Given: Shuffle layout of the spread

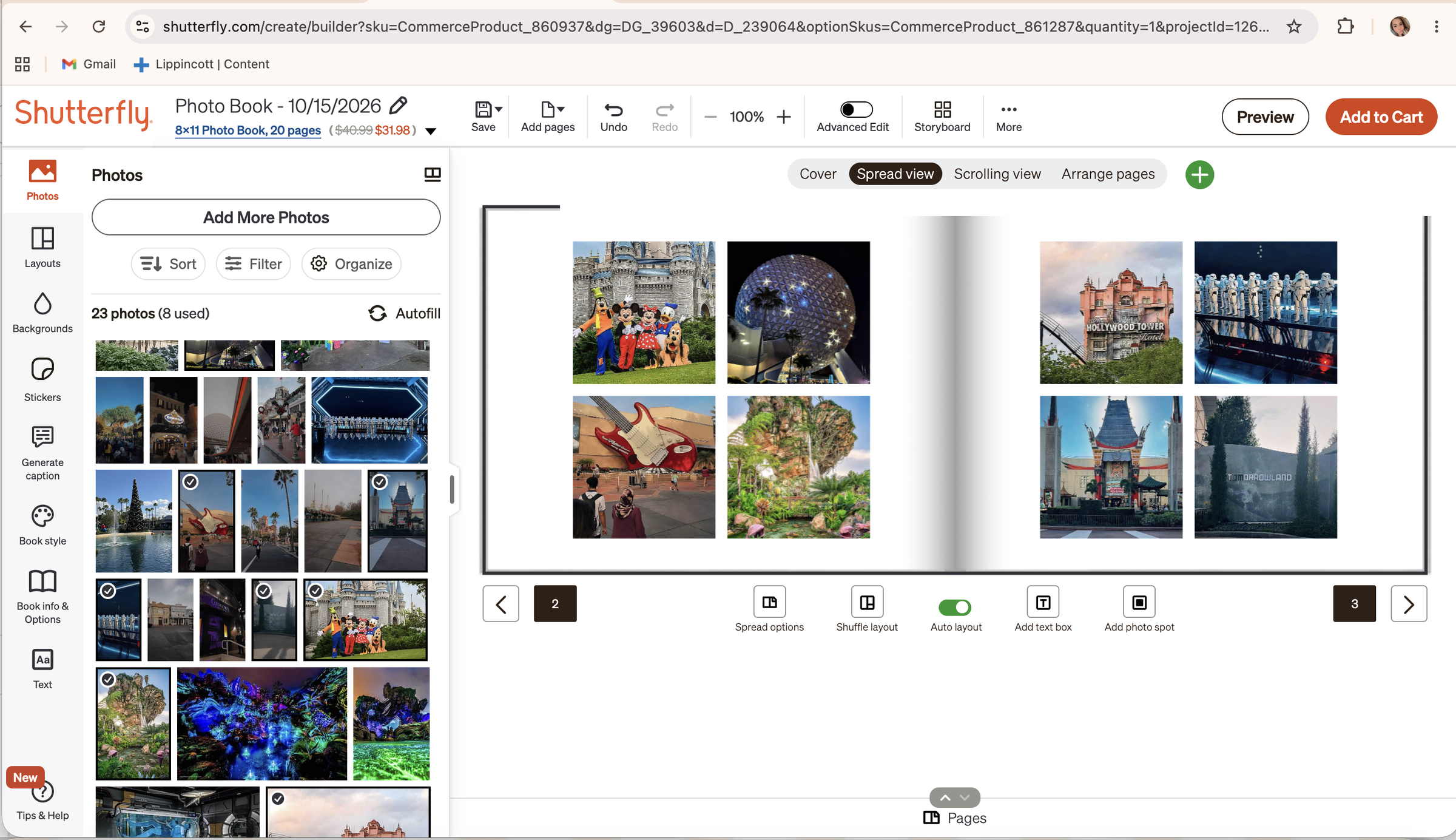Looking at the screenshot, I should (x=867, y=602).
